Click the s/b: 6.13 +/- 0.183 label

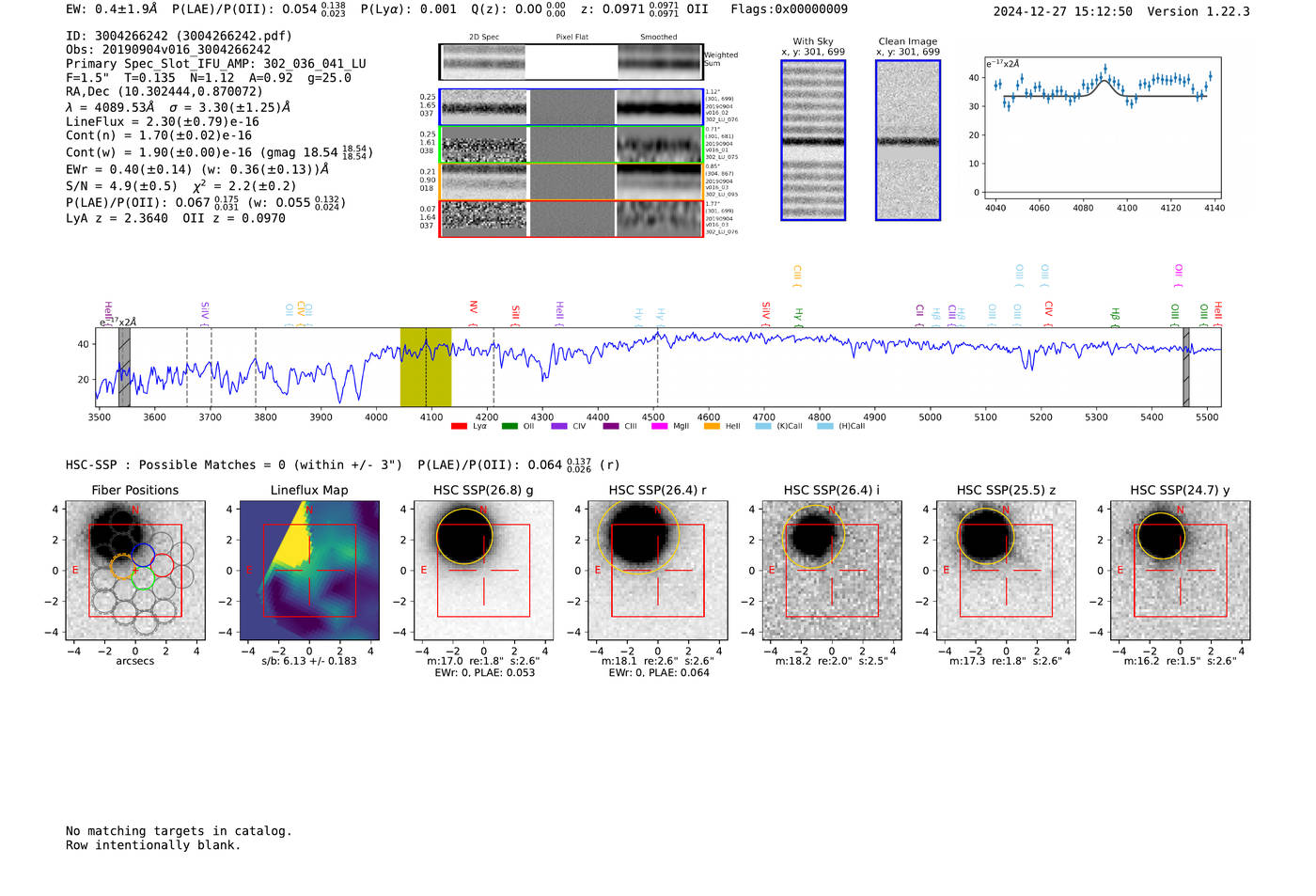[309, 661]
